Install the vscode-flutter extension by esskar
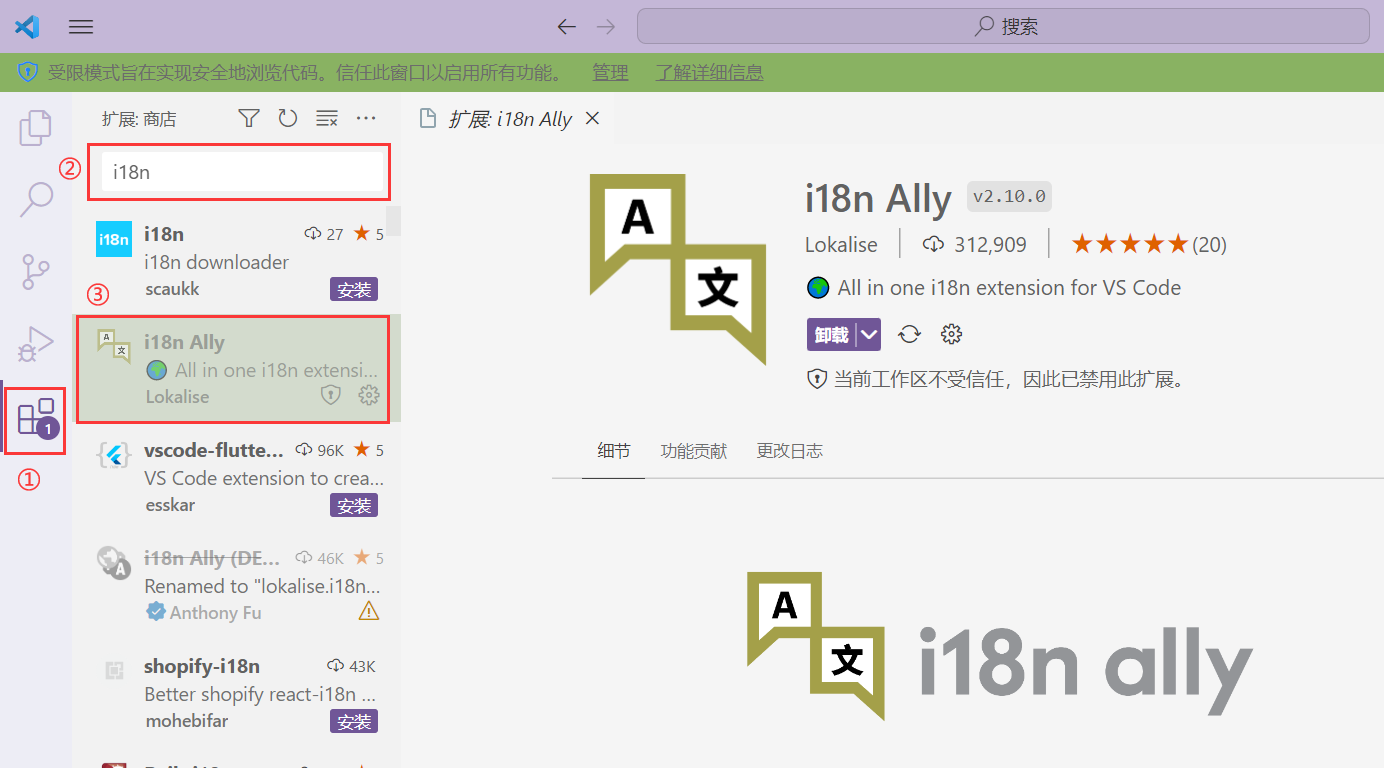Screen dimensions: 1384x768 pos(354,506)
